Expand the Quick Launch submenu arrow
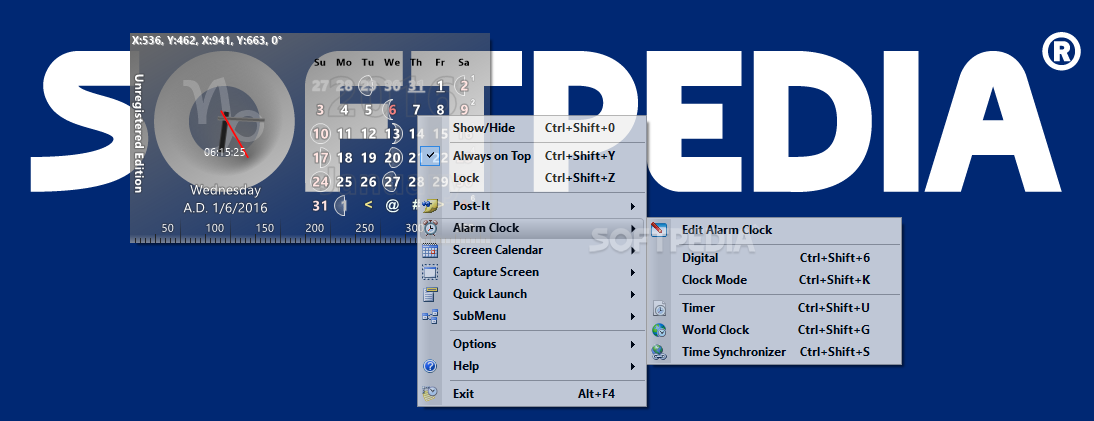Image resolution: width=1094 pixels, height=421 pixels. (x=633, y=294)
